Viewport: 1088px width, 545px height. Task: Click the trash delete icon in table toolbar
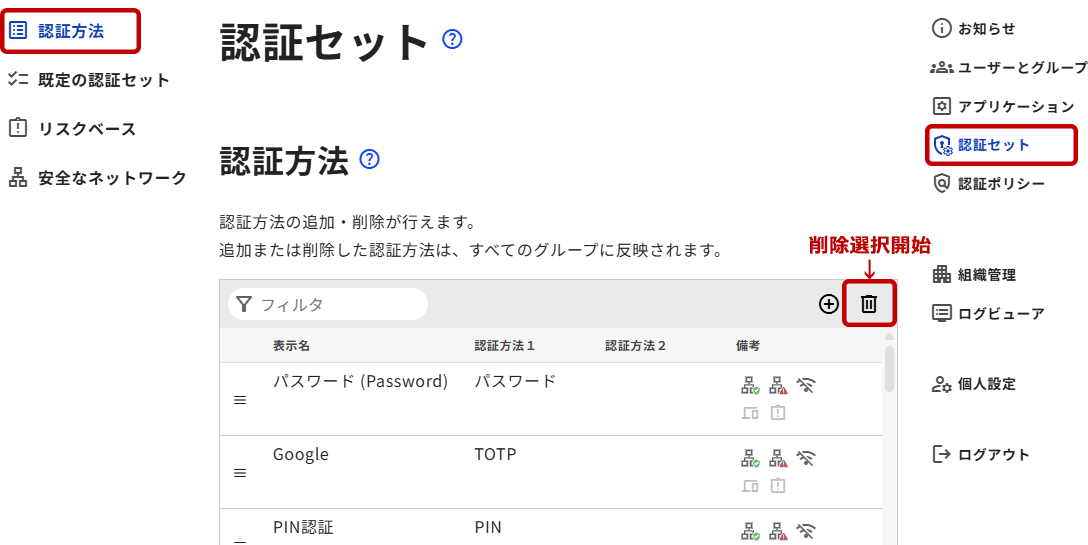point(869,304)
